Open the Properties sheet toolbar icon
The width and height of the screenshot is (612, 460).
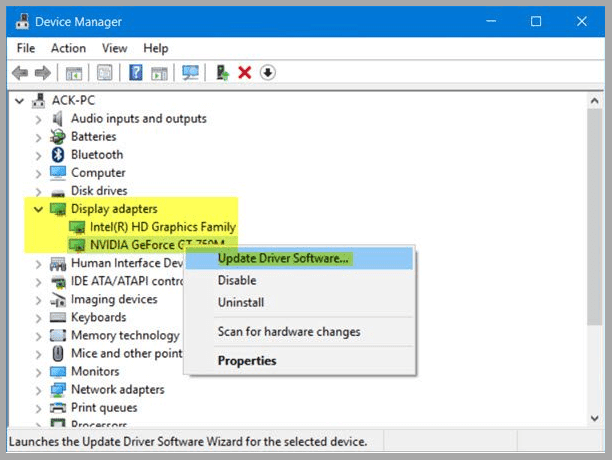point(104,73)
